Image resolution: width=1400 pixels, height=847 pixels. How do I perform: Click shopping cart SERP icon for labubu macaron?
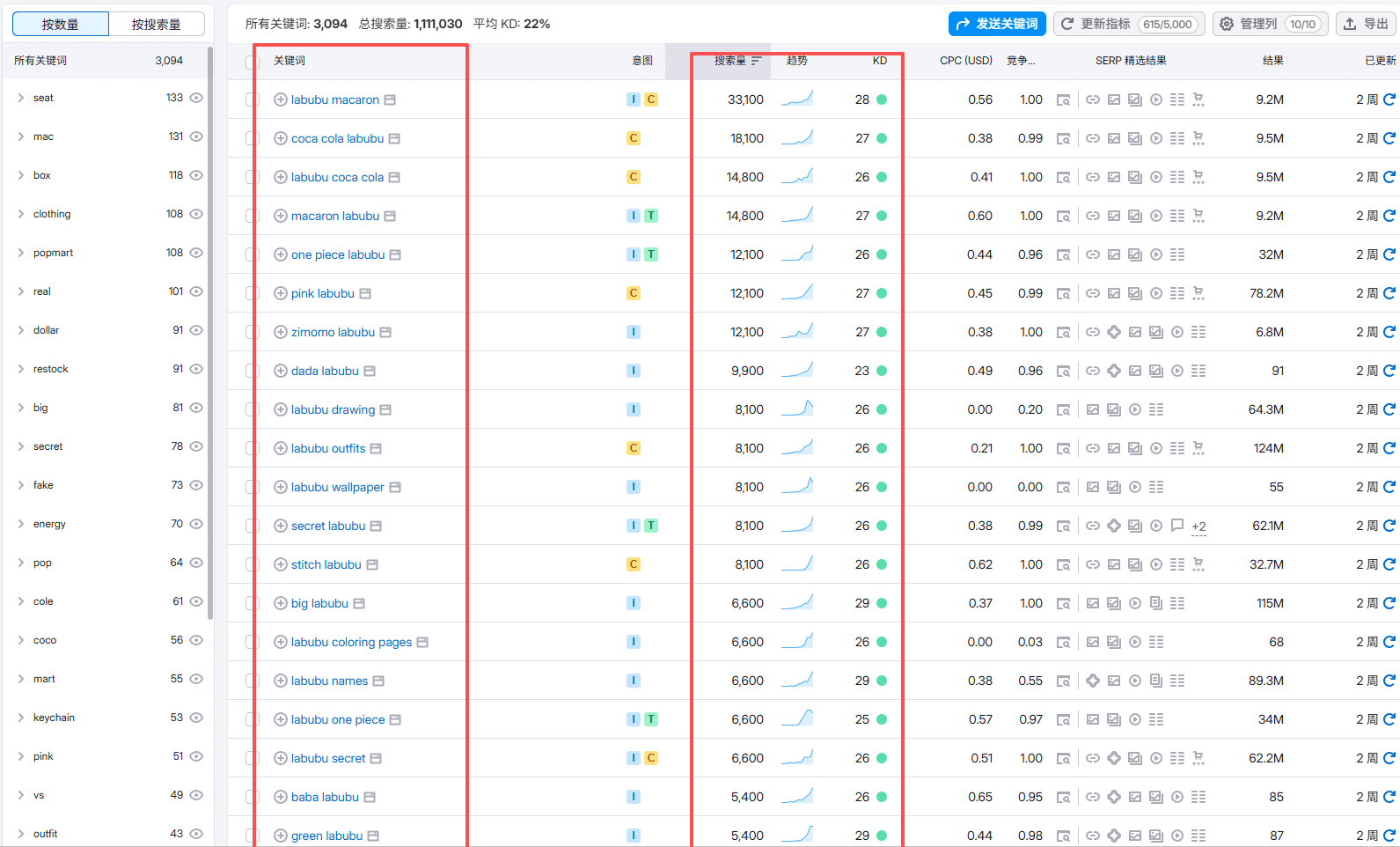click(x=1198, y=99)
